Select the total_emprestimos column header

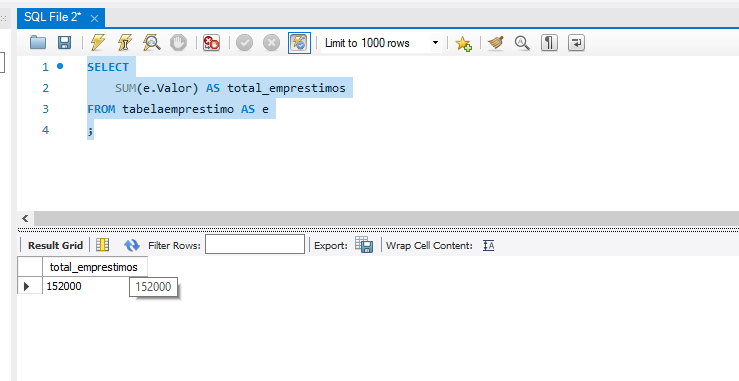tap(95, 267)
